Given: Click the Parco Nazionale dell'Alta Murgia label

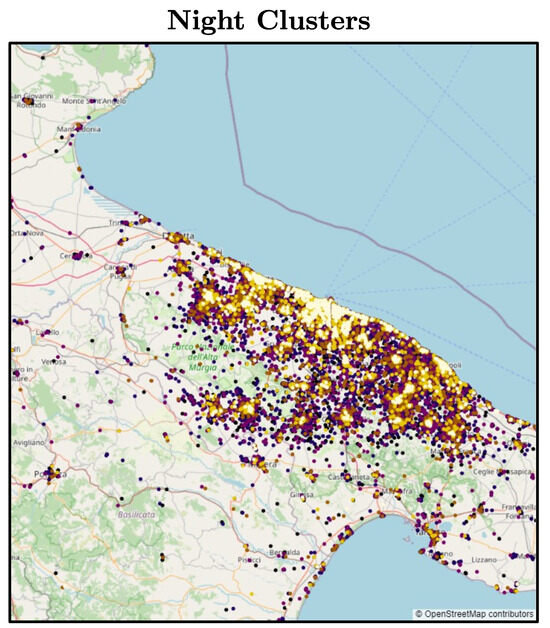Looking at the screenshot, I should [x=203, y=357].
